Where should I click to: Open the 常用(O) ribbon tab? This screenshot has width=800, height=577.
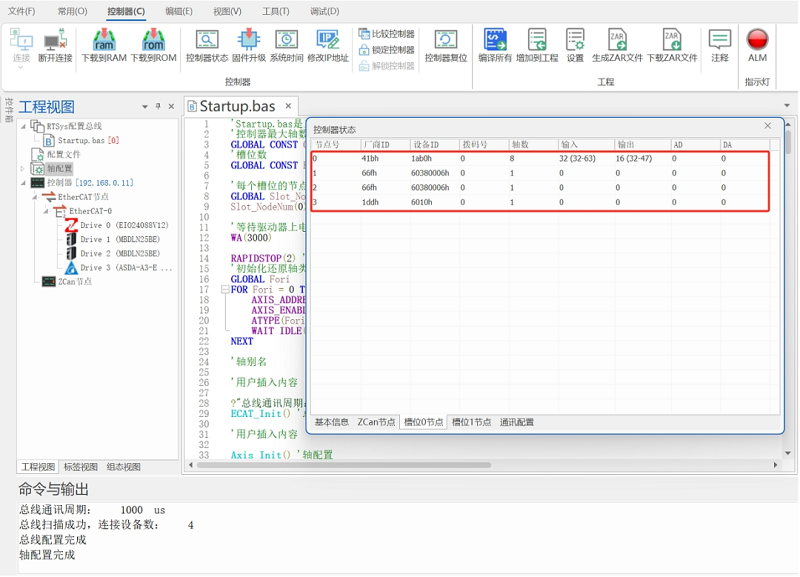point(72,11)
